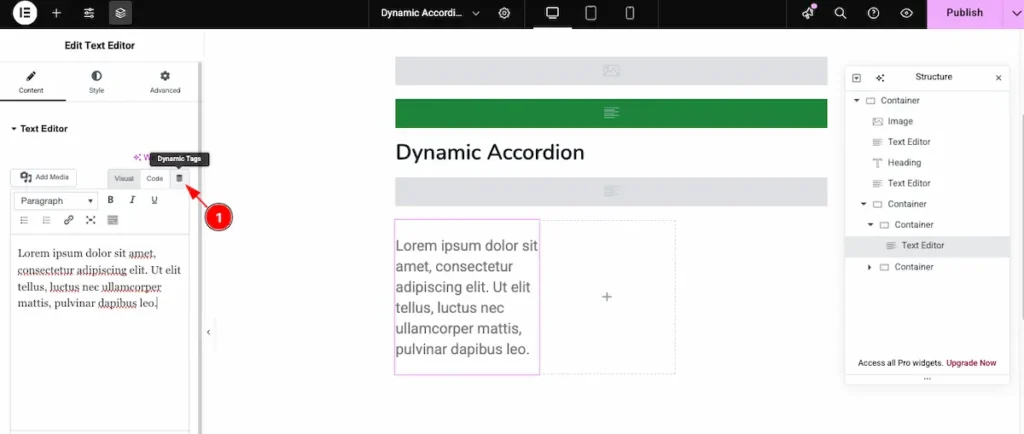Switch to mobile device preview

pos(630,13)
